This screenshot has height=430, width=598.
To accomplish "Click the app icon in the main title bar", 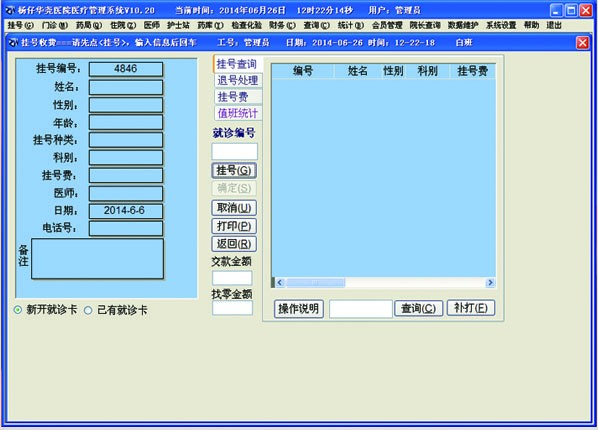I will coord(11,10).
